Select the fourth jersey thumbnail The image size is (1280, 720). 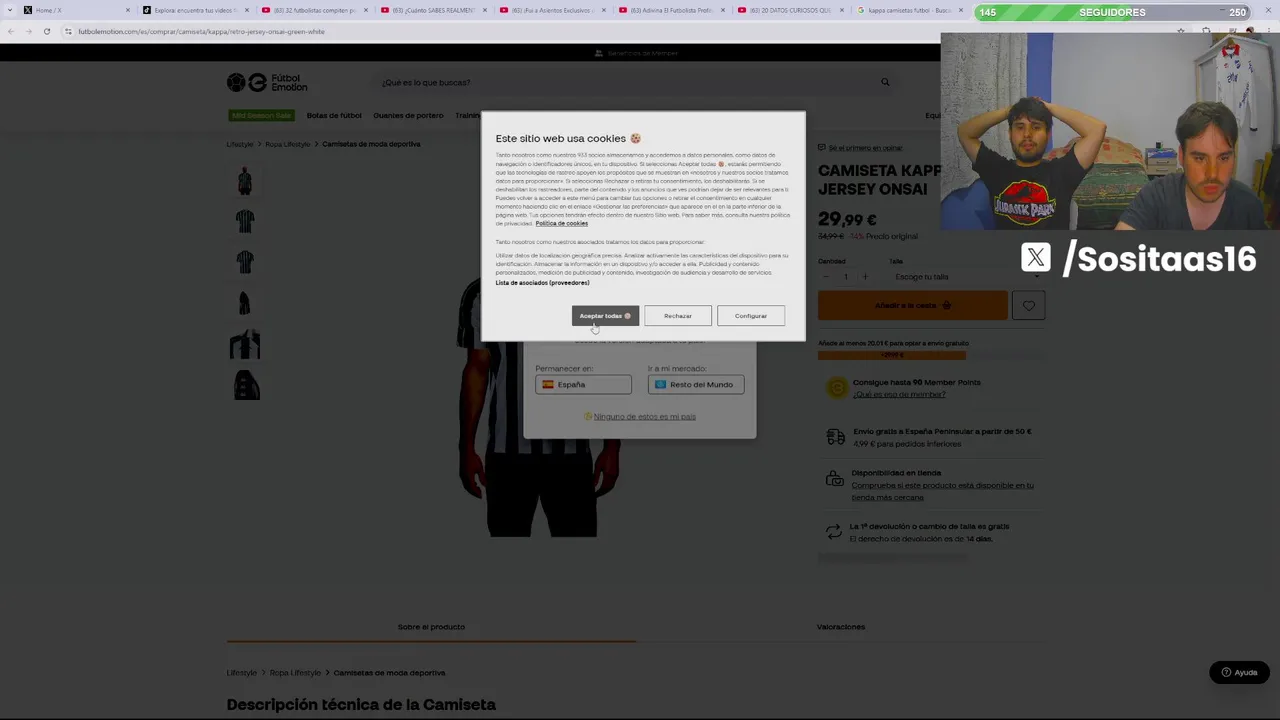(245, 303)
